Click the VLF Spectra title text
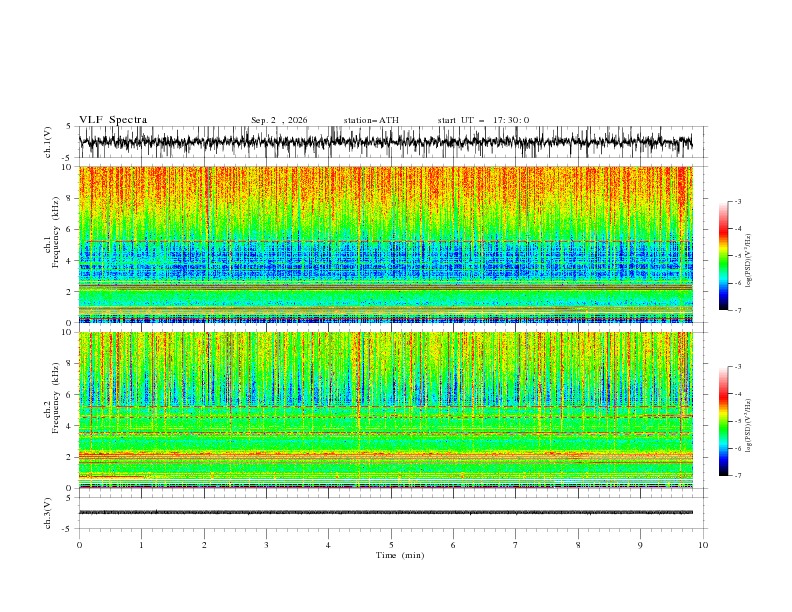The height and width of the screenshot is (612, 792). point(113,120)
